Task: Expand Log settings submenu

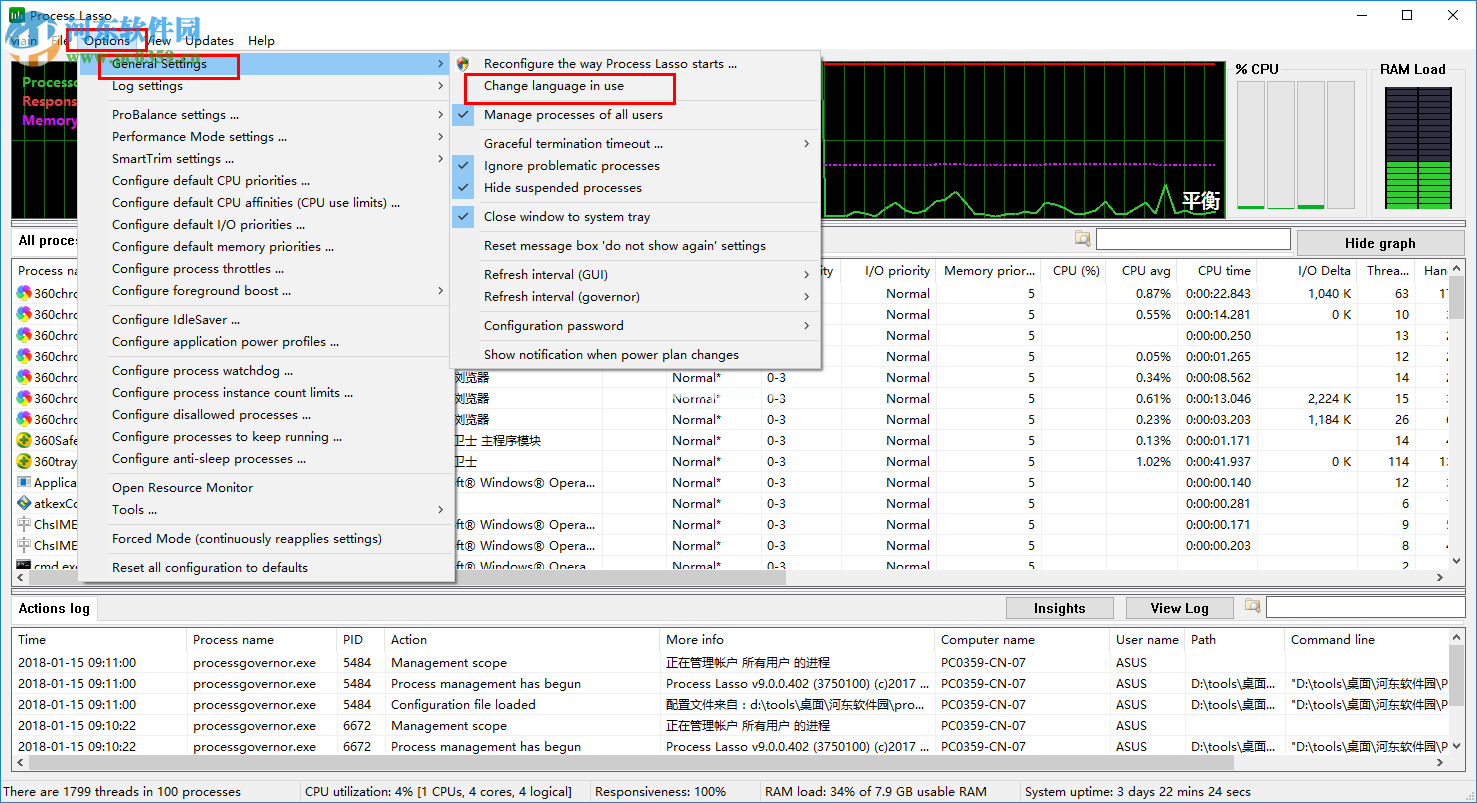Action: pyautogui.click(x=267, y=85)
